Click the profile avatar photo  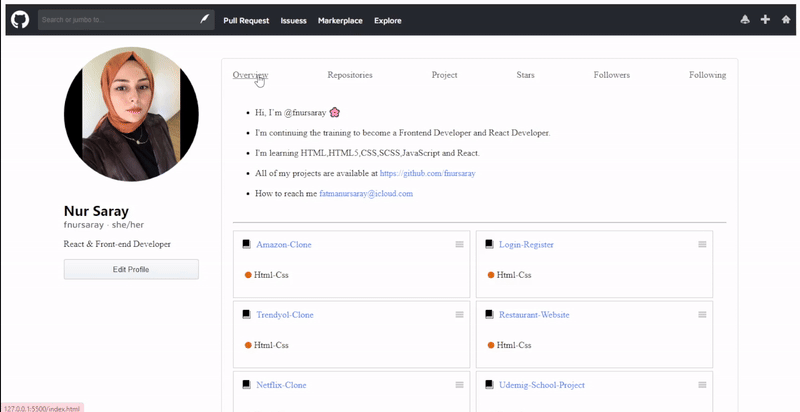pyautogui.click(x=131, y=114)
